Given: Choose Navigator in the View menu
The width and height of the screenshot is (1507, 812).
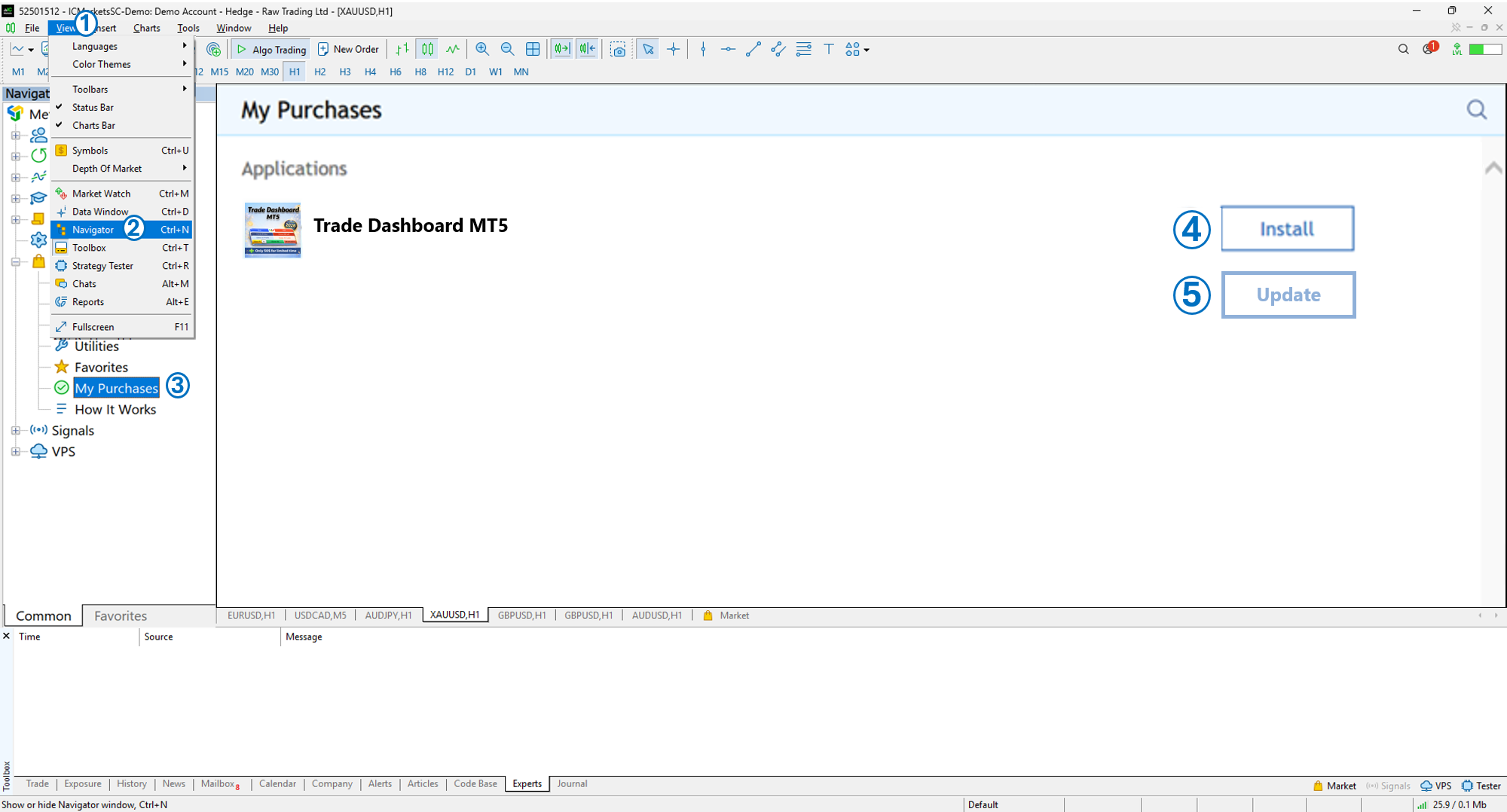Looking at the screenshot, I should 121,230.
